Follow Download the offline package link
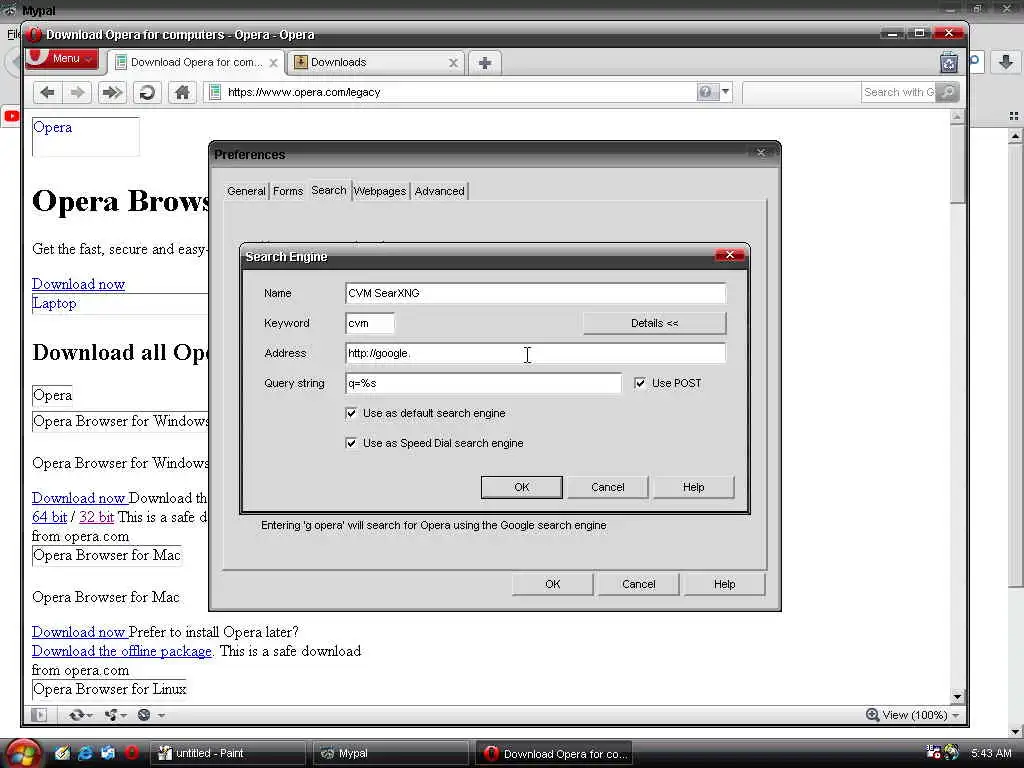 [122, 651]
